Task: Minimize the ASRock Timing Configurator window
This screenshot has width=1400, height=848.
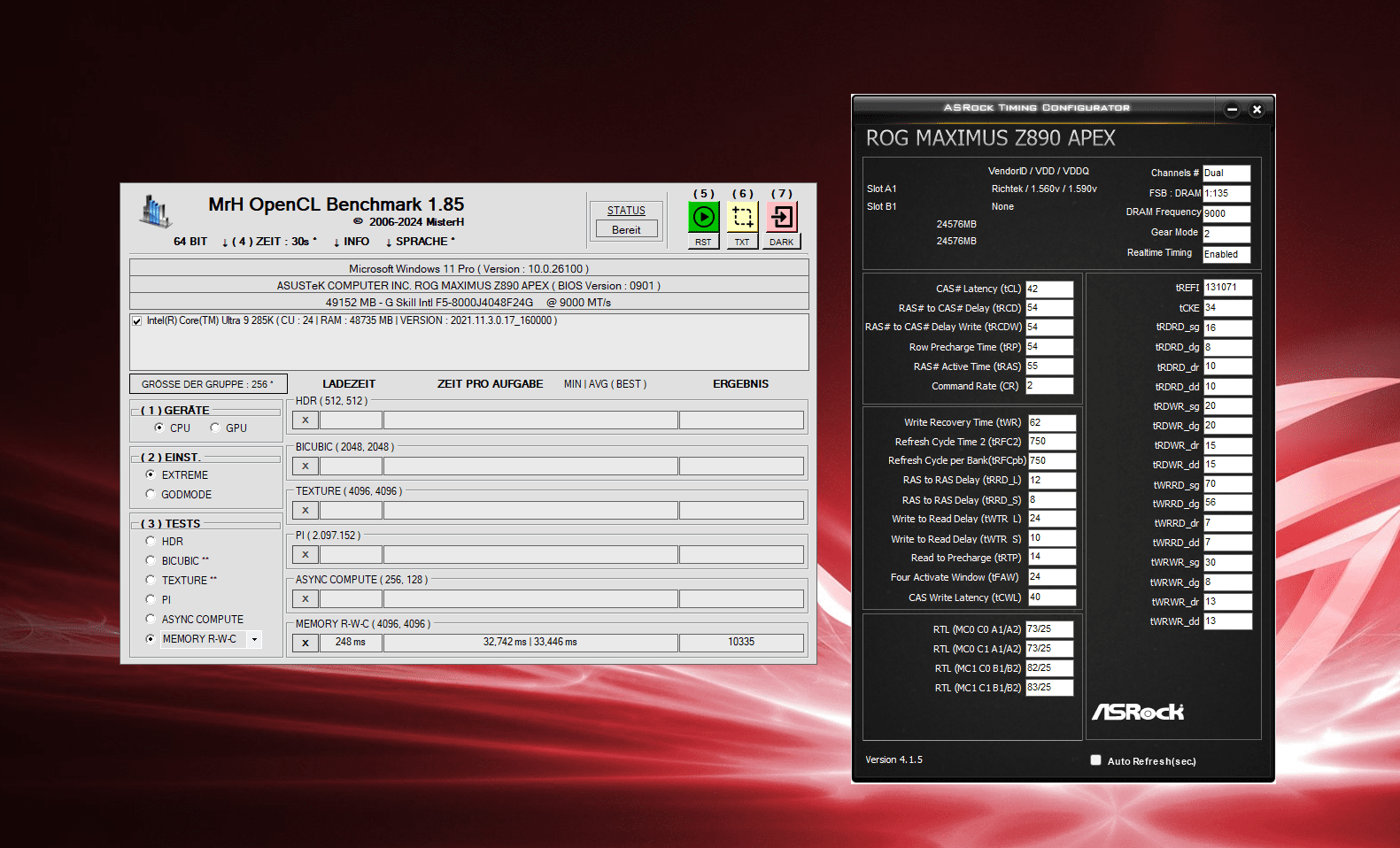Action: click(1232, 110)
